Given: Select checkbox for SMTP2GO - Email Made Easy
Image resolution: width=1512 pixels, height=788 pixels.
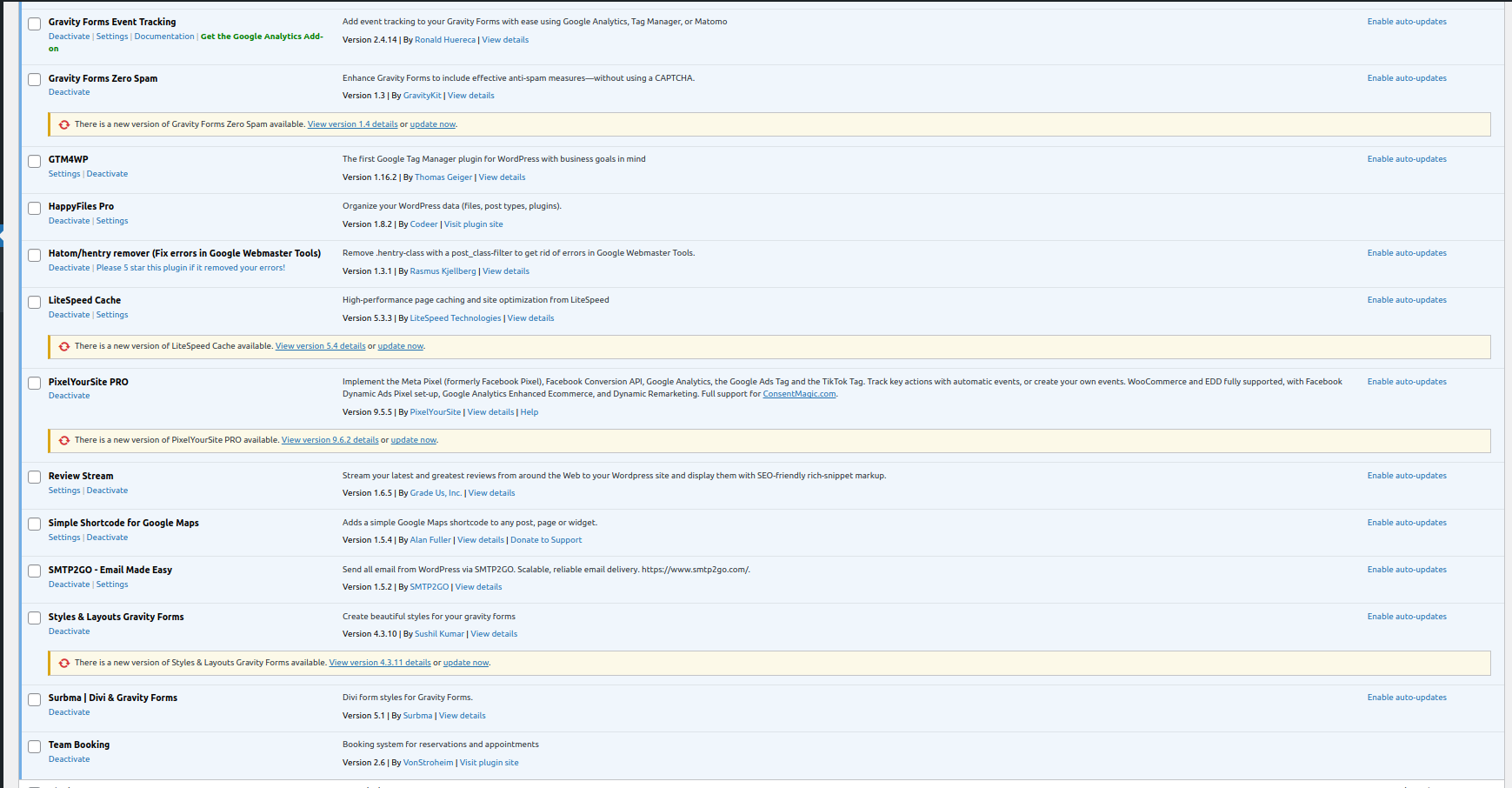Looking at the screenshot, I should click(x=35, y=571).
